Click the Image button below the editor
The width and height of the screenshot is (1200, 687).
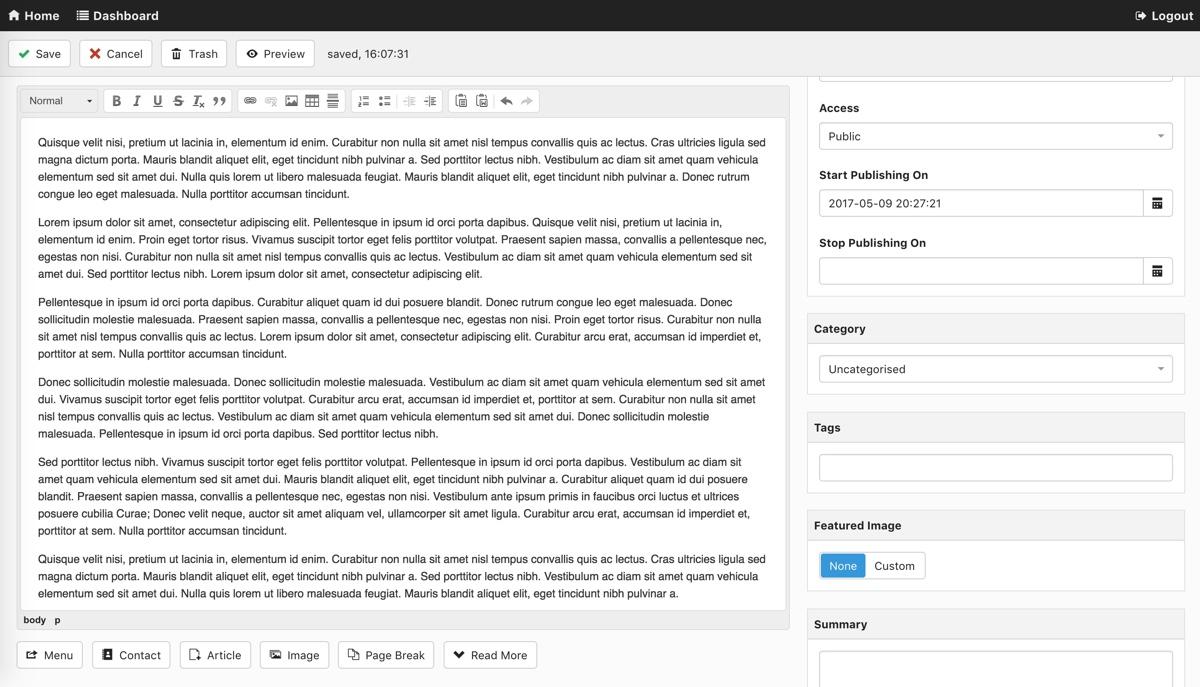(x=294, y=655)
